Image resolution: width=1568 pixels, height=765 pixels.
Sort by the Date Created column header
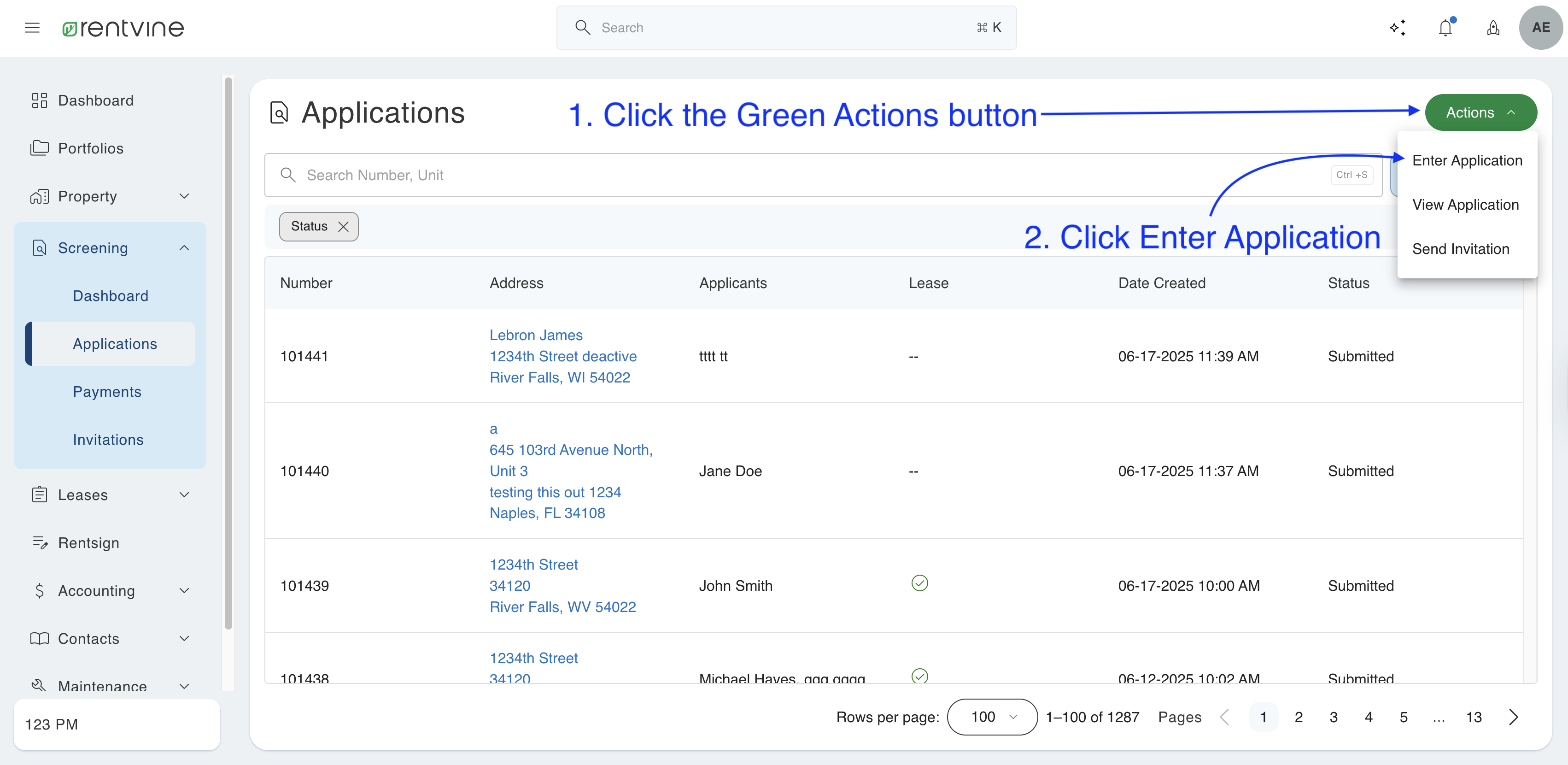pos(1161,283)
